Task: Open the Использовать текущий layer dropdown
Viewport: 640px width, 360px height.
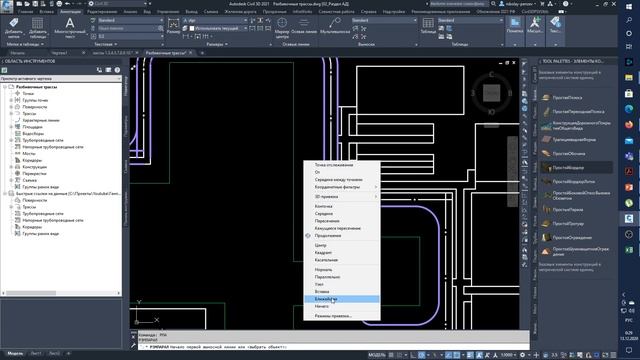Action: tap(218, 28)
